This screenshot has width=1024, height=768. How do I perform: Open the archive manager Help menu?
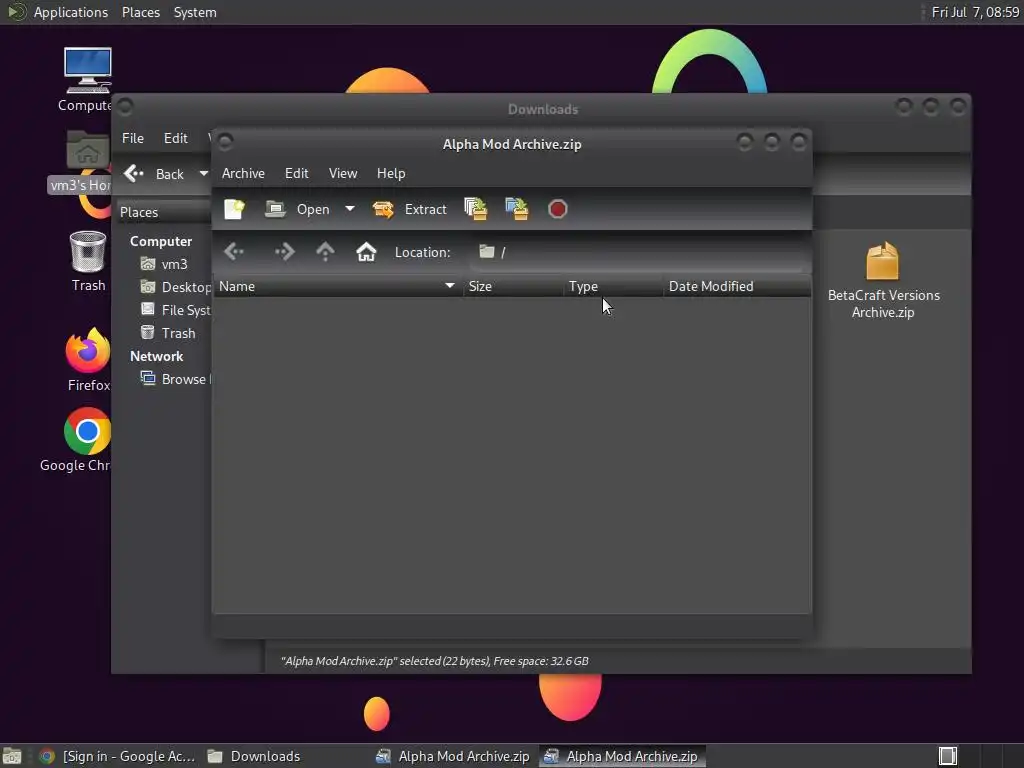click(391, 173)
